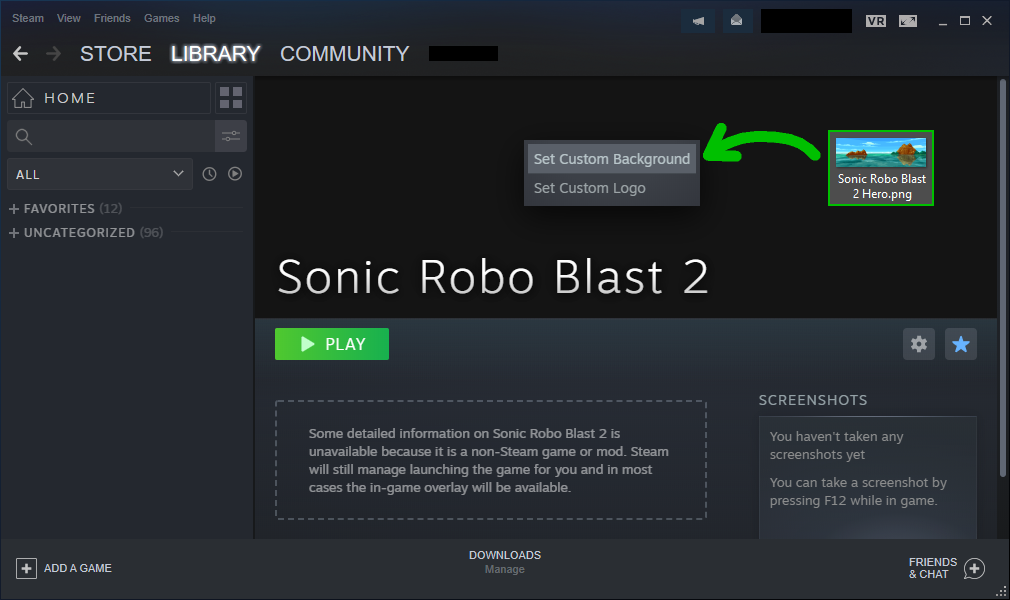The height and width of the screenshot is (600, 1010).
Task: Open Friends & Chat
Action: click(x=946, y=568)
